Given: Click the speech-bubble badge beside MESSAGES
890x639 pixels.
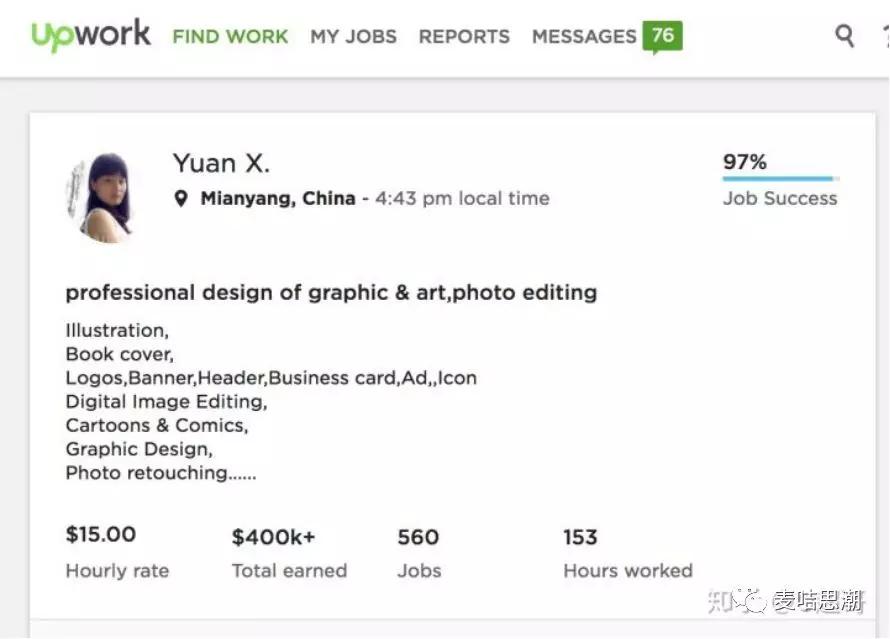Looking at the screenshot, I should coord(664,34).
